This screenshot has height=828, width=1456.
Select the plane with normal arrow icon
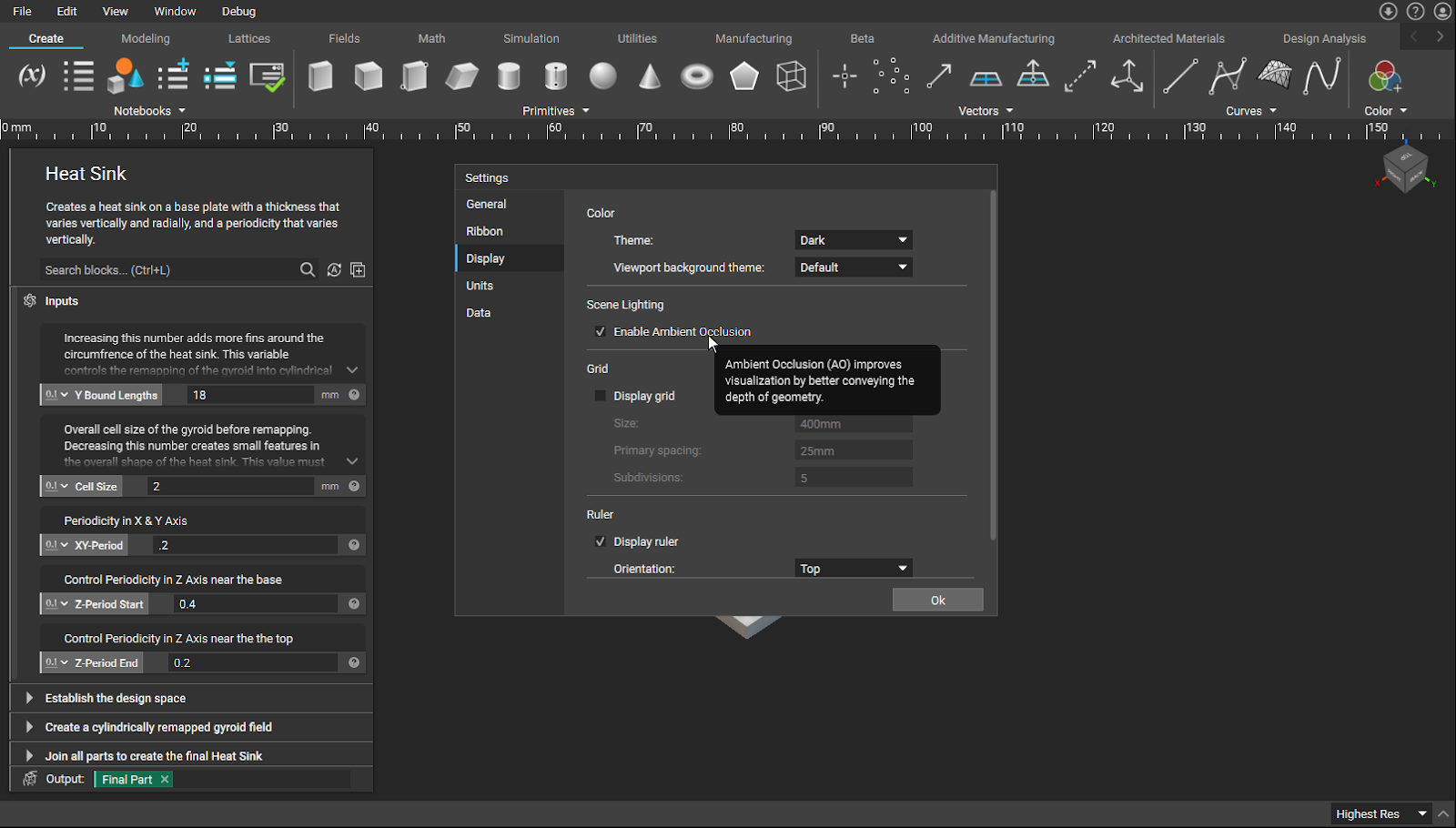[x=1033, y=75]
